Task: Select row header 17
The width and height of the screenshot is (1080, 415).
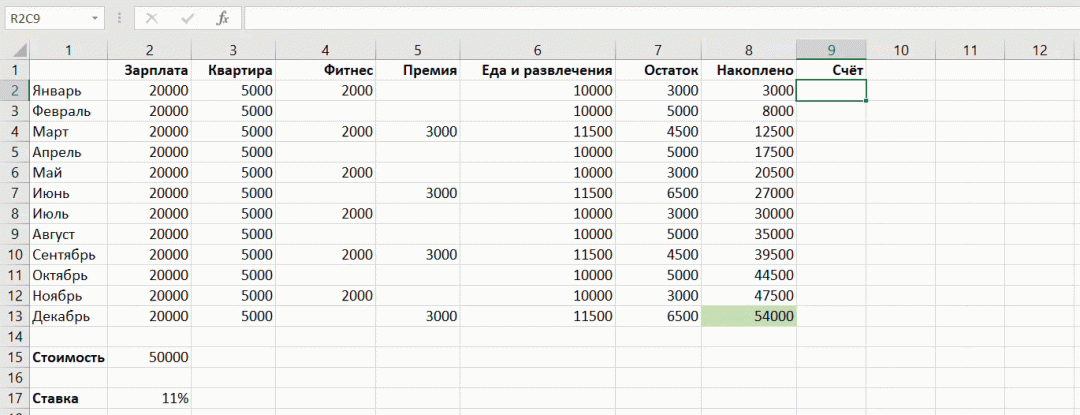Action: tap(14, 398)
